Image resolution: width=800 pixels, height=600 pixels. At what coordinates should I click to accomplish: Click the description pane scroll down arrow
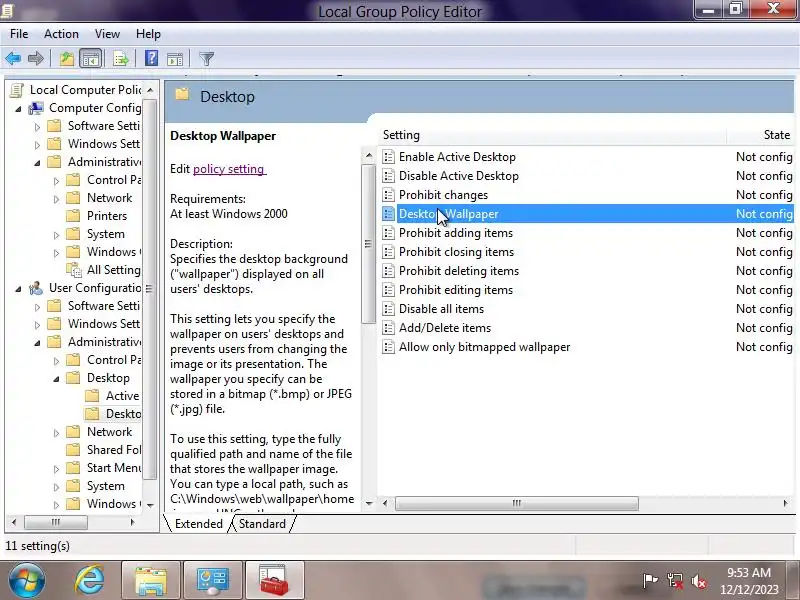point(369,504)
